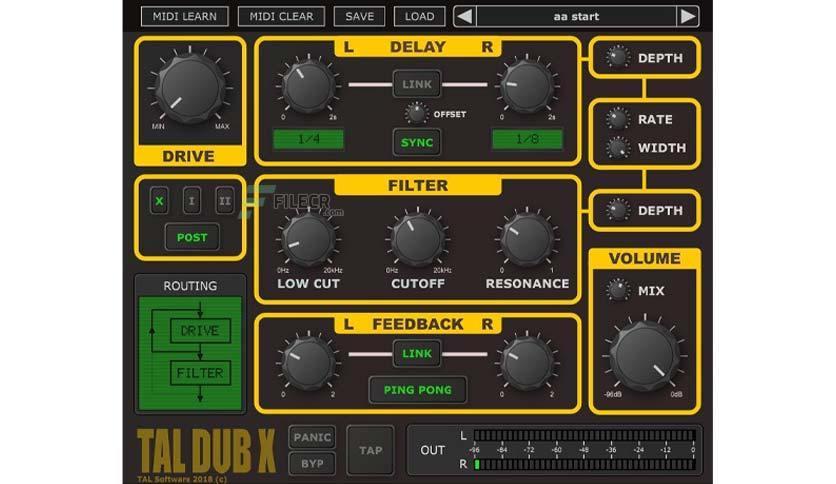Screen dimensions: 836x484
Task: Toggle the PING PONG button
Action: pos(417,390)
